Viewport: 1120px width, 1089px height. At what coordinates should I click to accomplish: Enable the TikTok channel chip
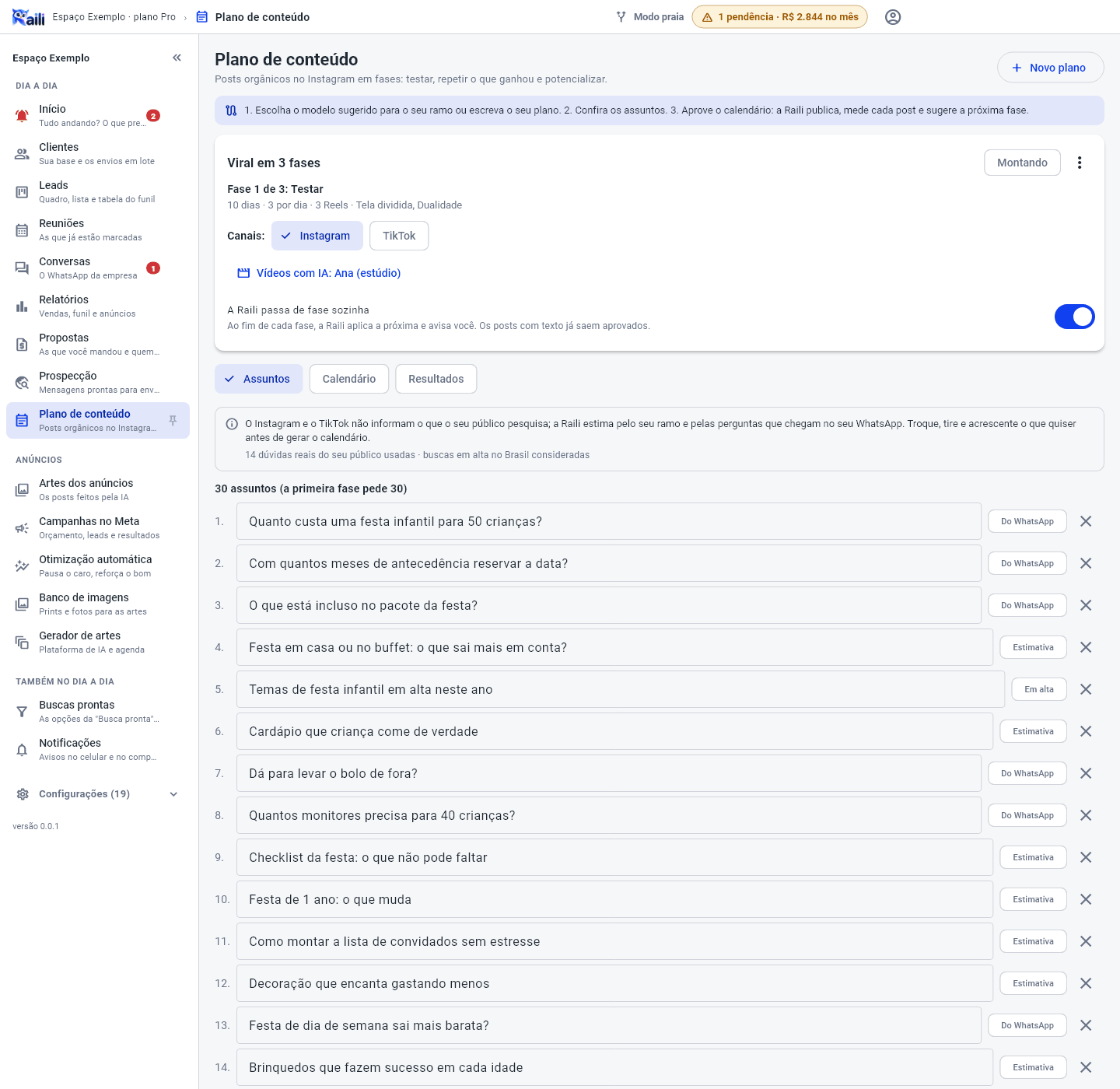(x=399, y=236)
